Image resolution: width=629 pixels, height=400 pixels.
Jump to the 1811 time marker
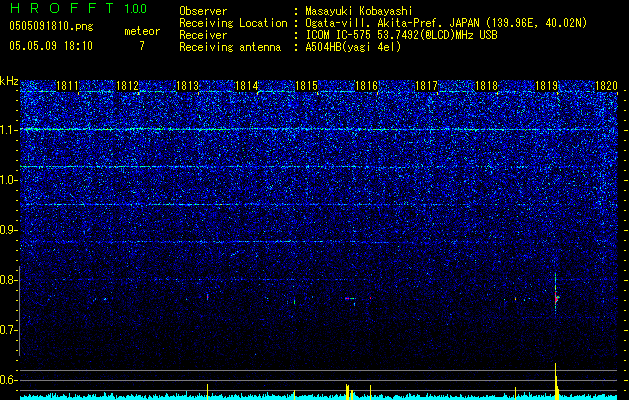(x=68, y=87)
